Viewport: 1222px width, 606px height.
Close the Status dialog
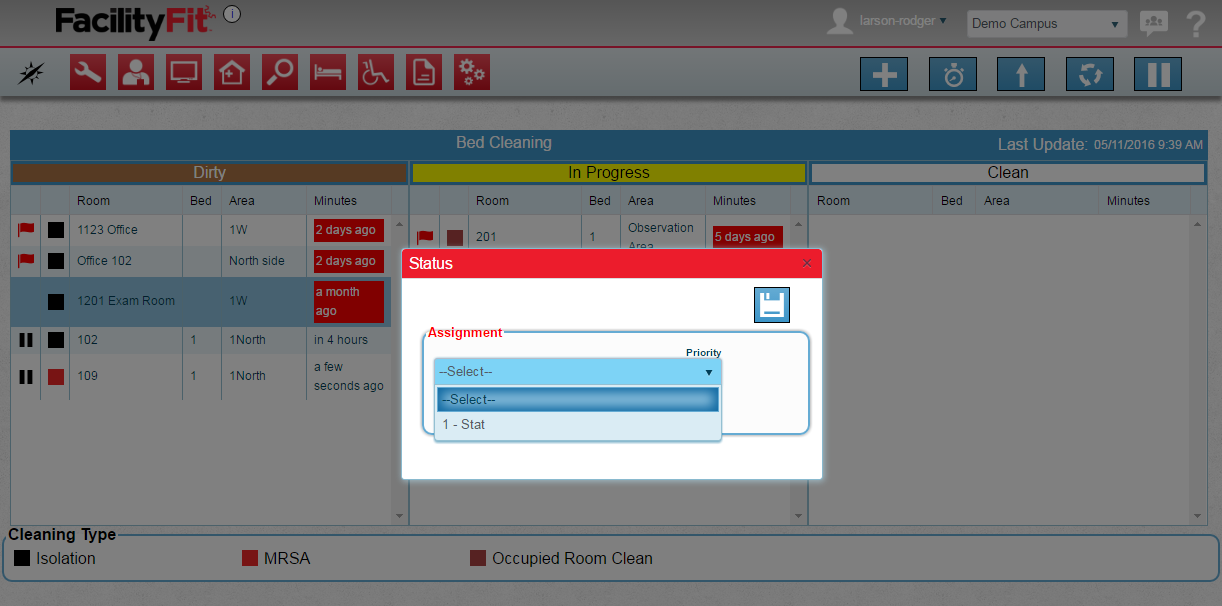(807, 264)
